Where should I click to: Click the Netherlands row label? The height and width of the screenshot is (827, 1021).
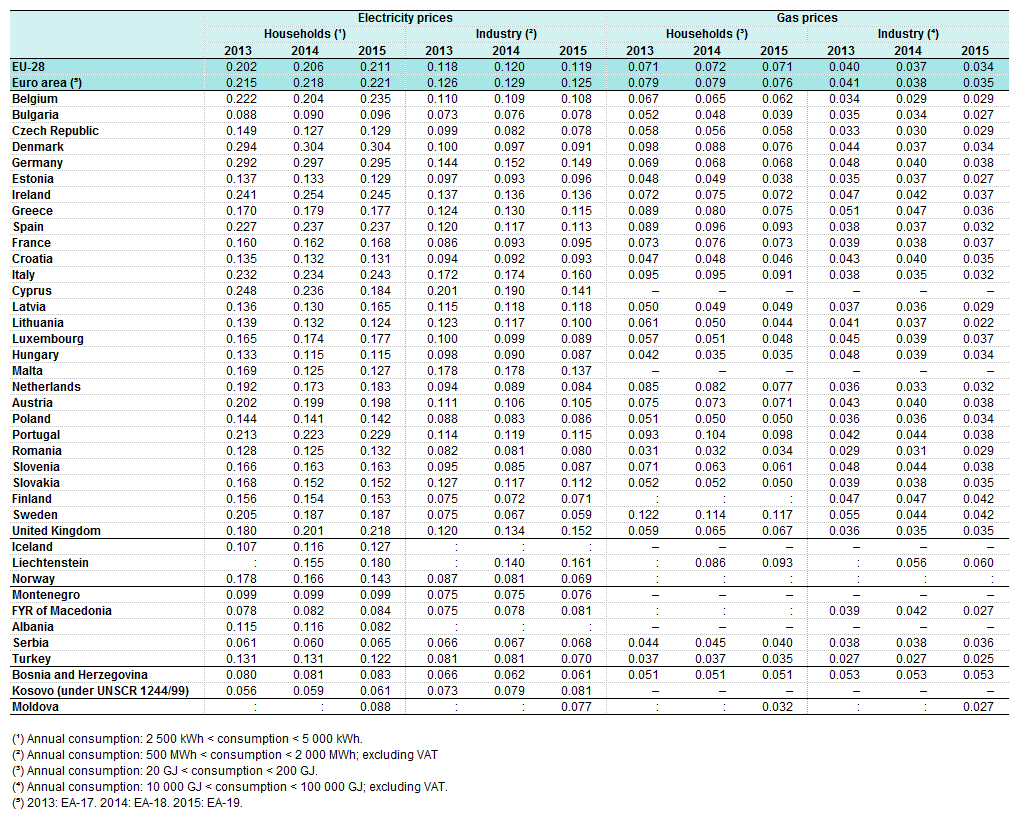tap(46, 387)
